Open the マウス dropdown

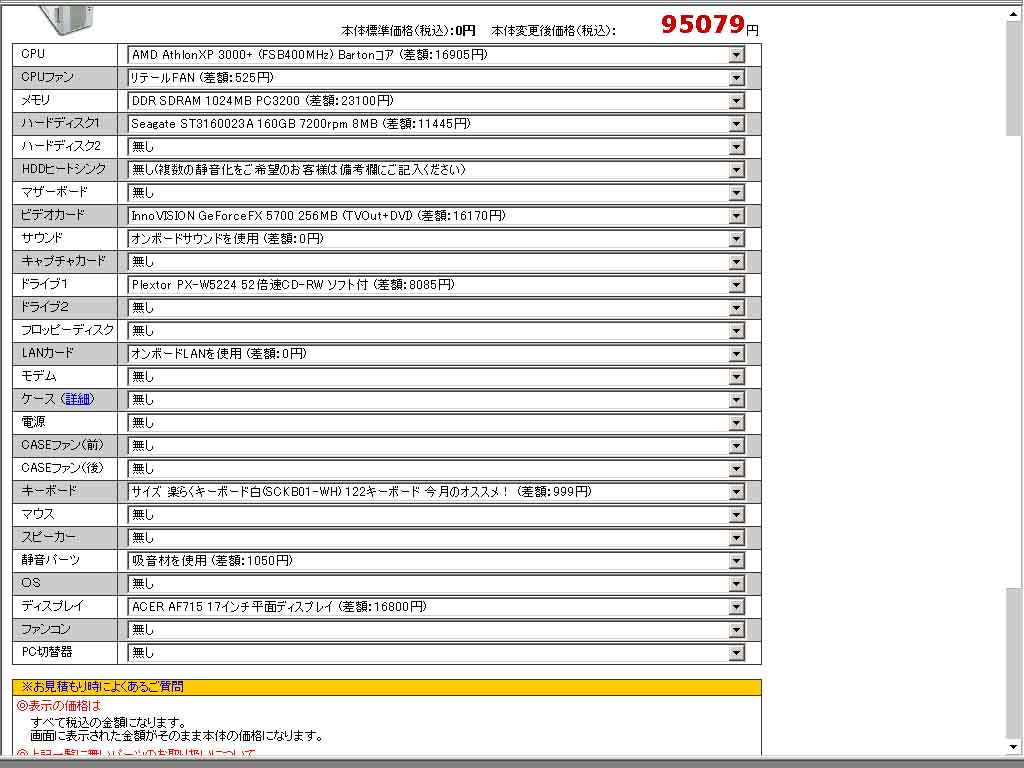pos(736,515)
